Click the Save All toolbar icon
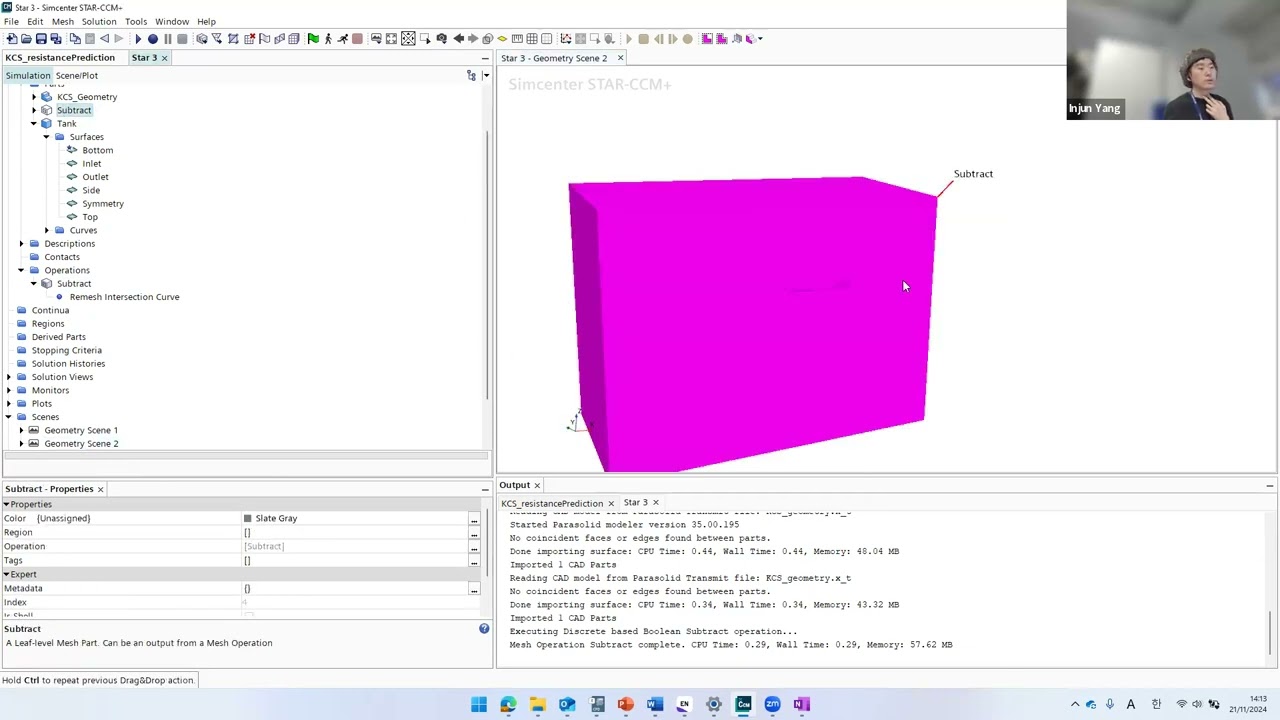1280x720 pixels. coord(56,38)
